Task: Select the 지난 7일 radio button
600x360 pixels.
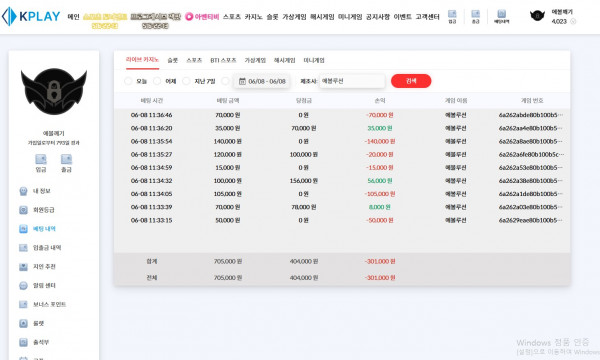Action: (186, 81)
